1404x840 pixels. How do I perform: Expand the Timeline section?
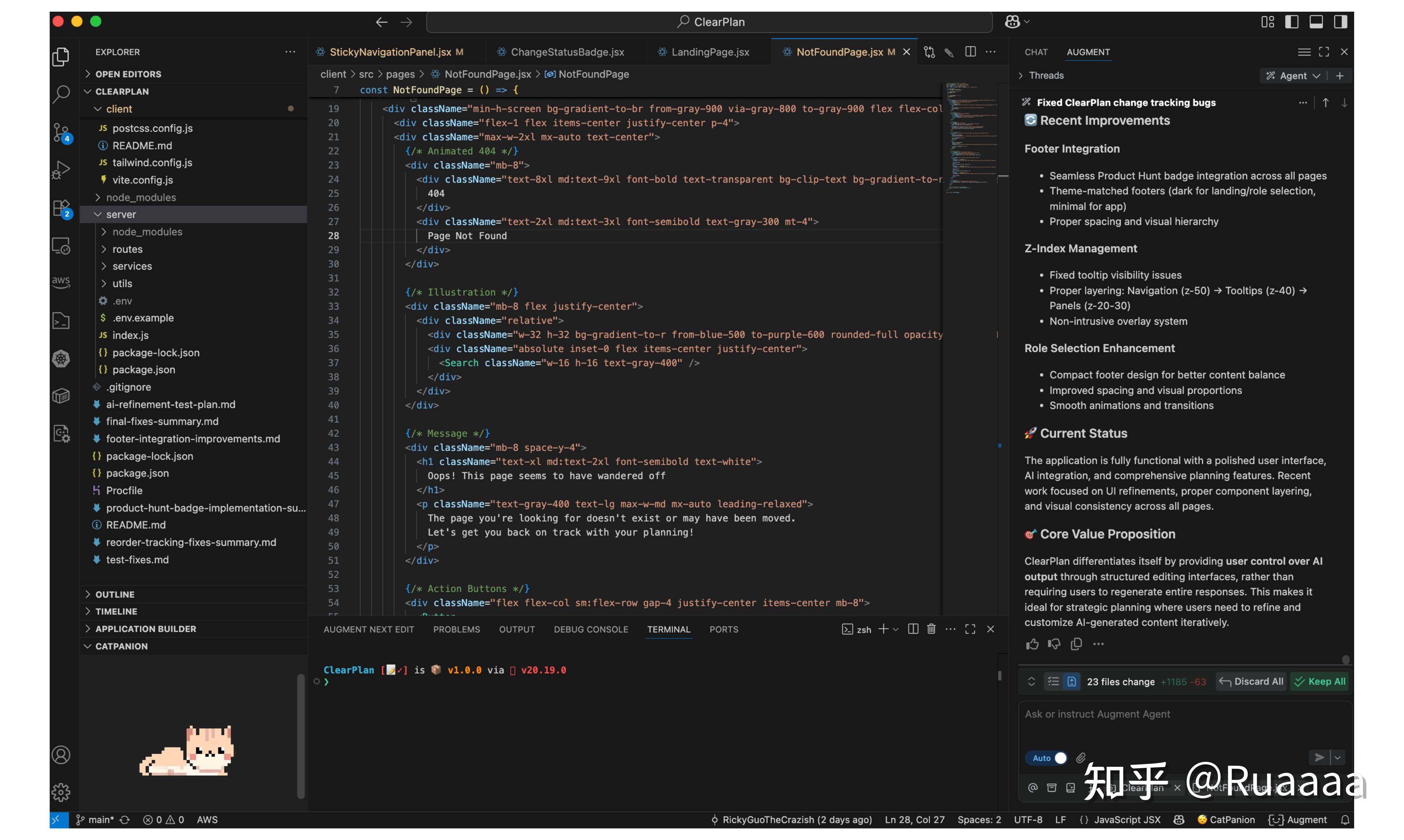point(193,611)
